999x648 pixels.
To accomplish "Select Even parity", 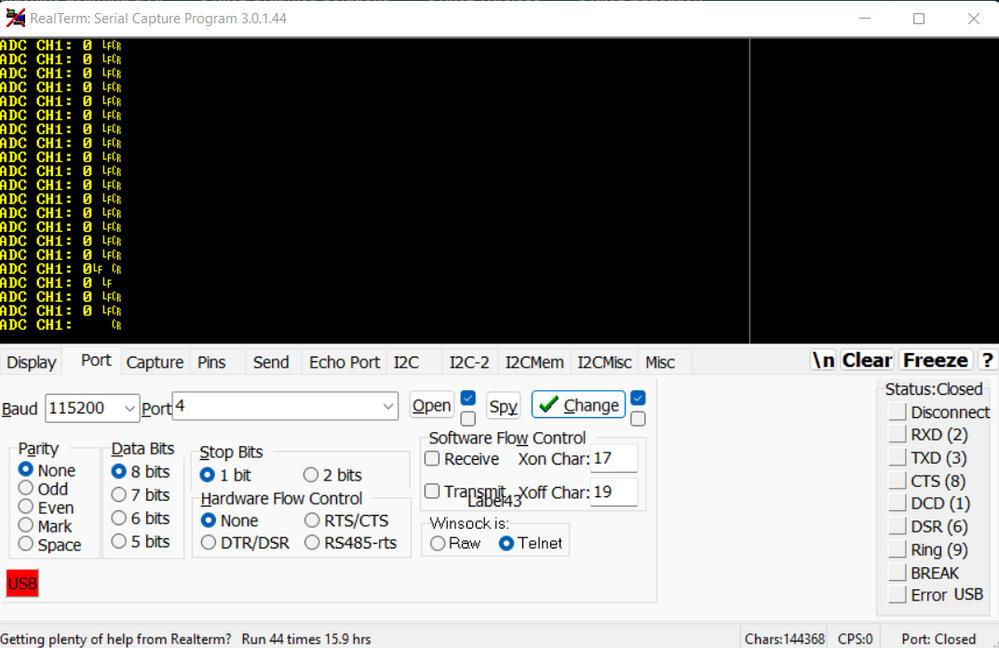I will [46, 508].
